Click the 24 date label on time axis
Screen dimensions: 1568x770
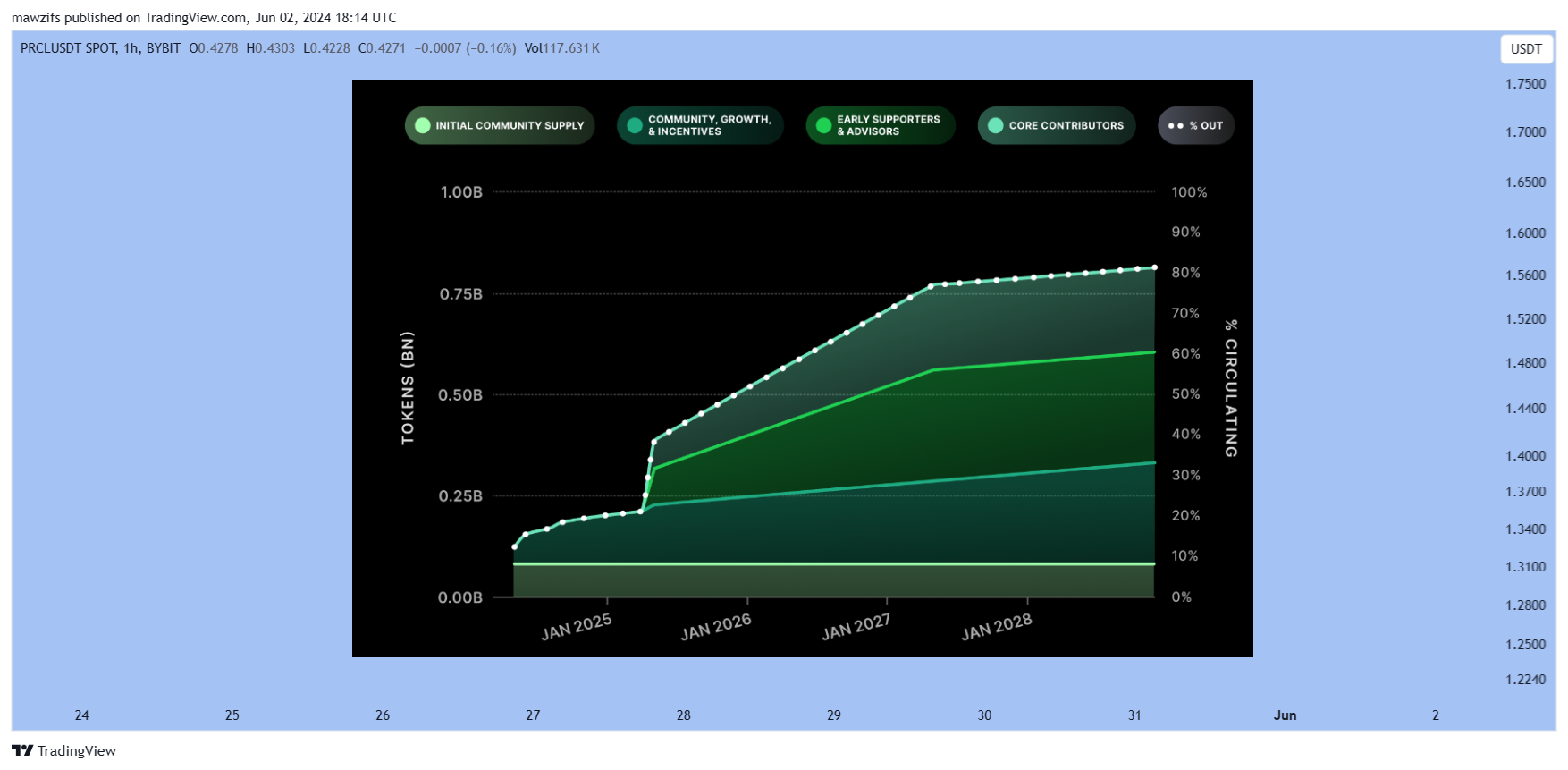tap(81, 715)
